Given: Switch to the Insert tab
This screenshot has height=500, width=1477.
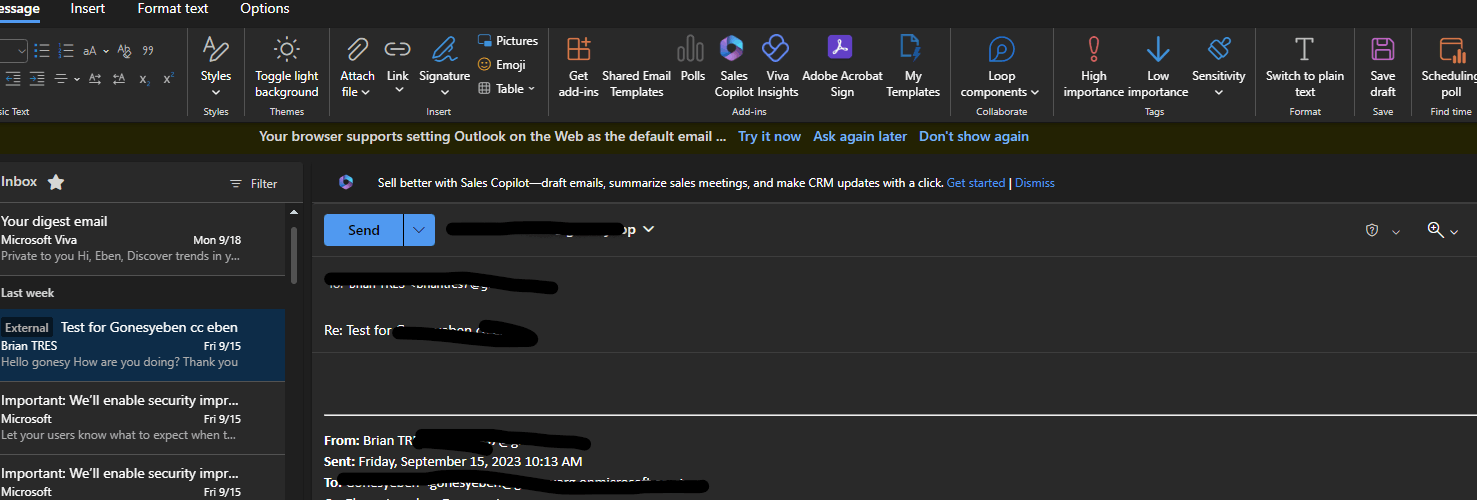Looking at the screenshot, I should click(88, 9).
